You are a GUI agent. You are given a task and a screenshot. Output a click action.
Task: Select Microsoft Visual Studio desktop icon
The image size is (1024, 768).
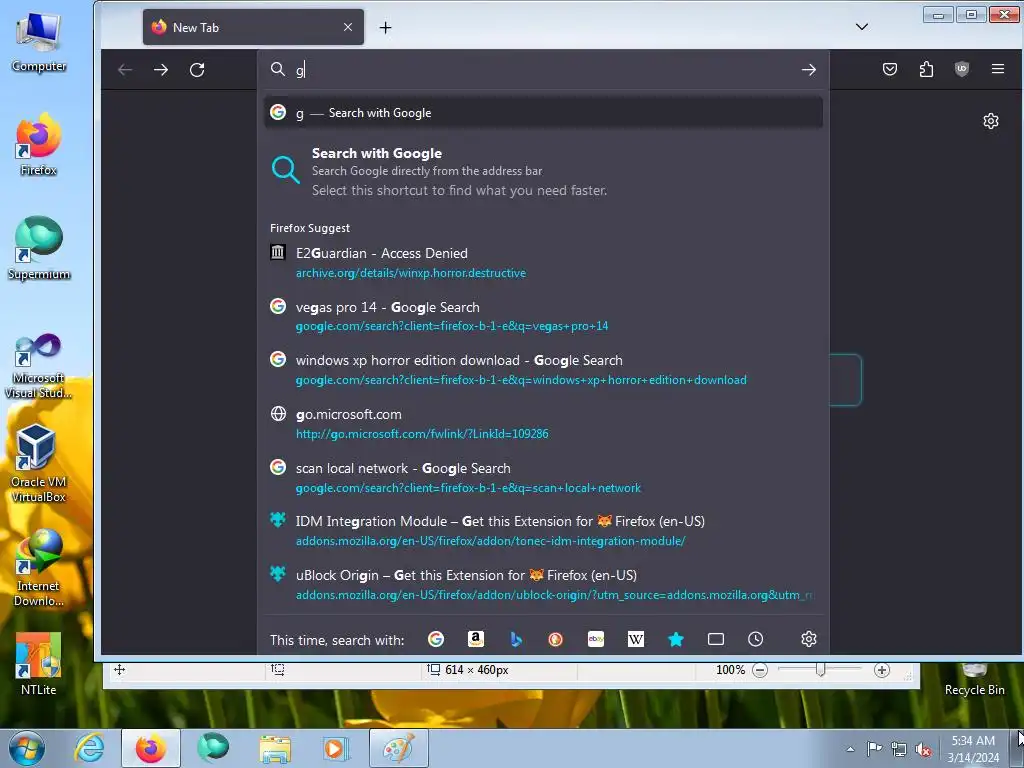coord(39,366)
